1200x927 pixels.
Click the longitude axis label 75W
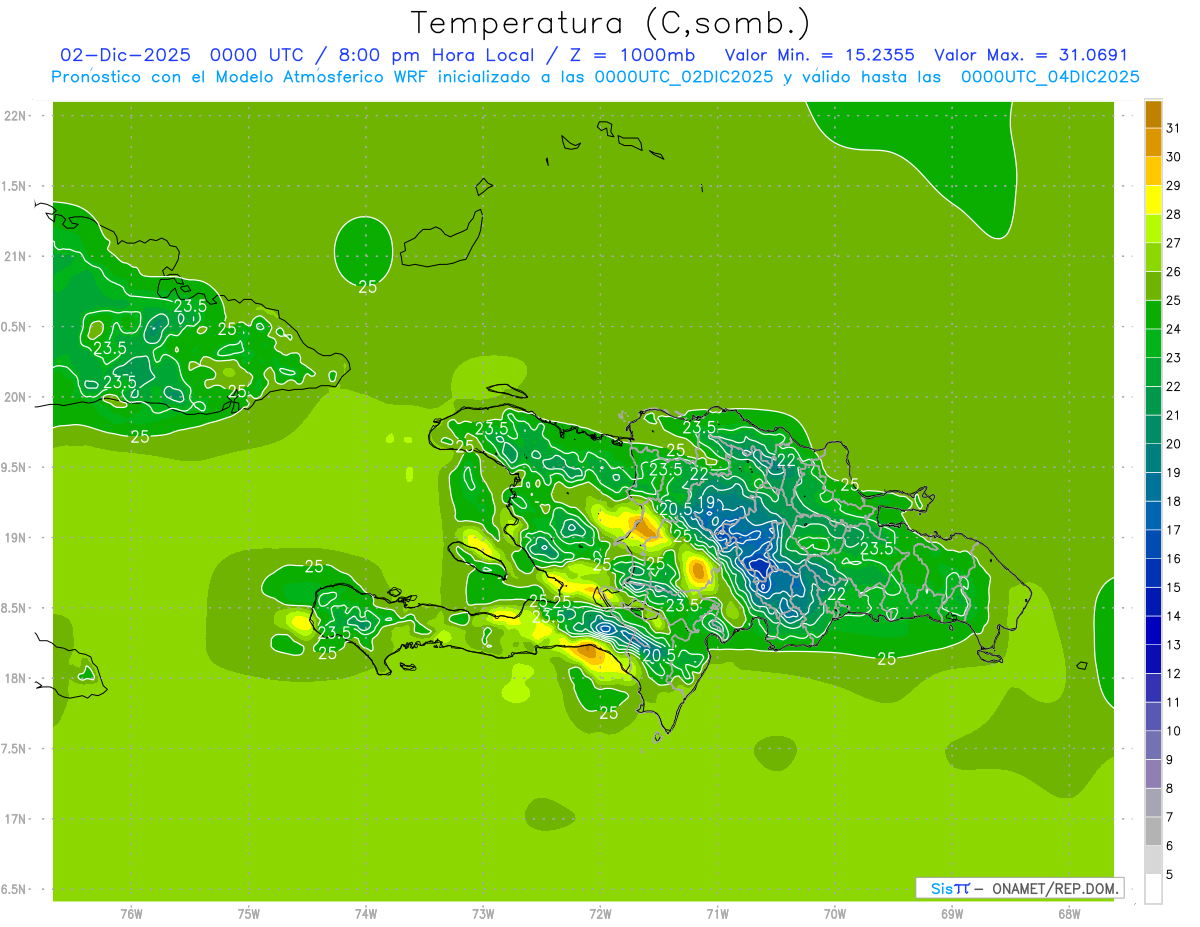click(x=249, y=913)
